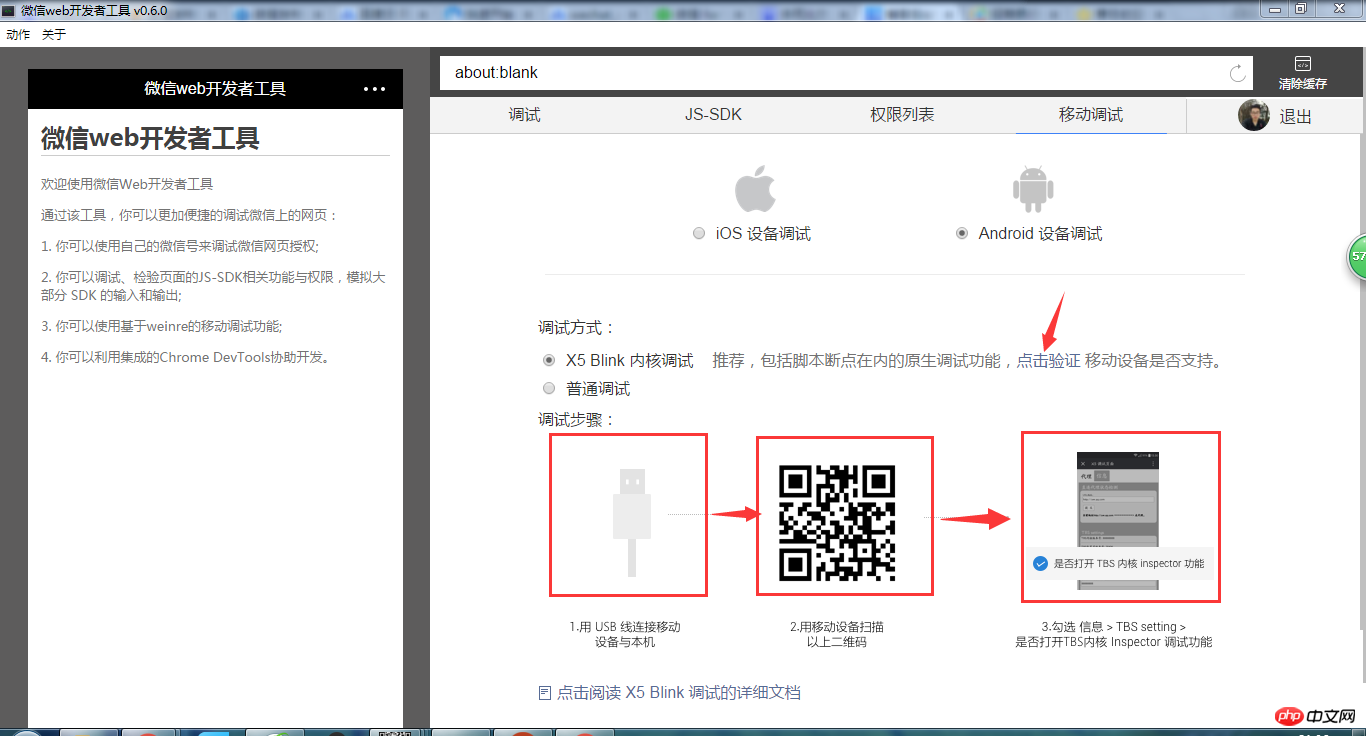Click the line about weinre 移动调试功能
The height and width of the screenshot is (736, 1366).
tap(162, 326)
